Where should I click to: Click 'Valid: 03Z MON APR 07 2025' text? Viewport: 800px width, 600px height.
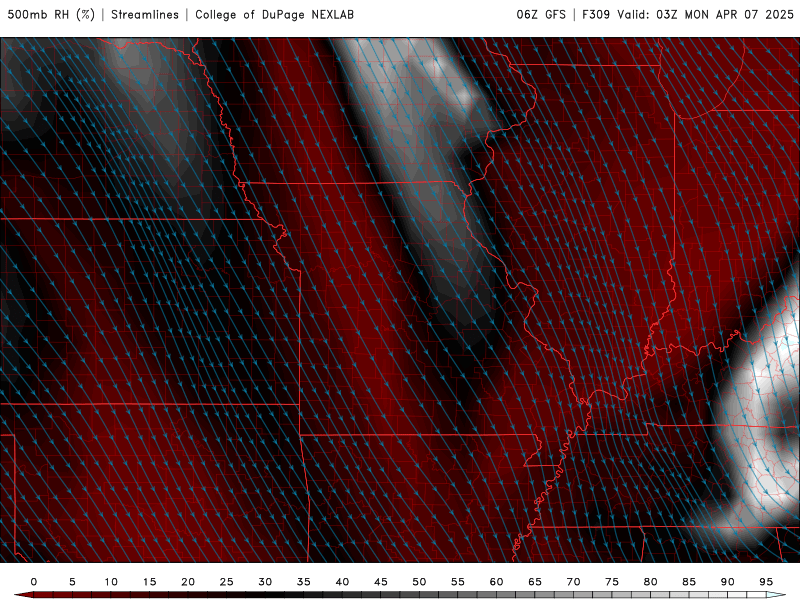click(705, 14)
